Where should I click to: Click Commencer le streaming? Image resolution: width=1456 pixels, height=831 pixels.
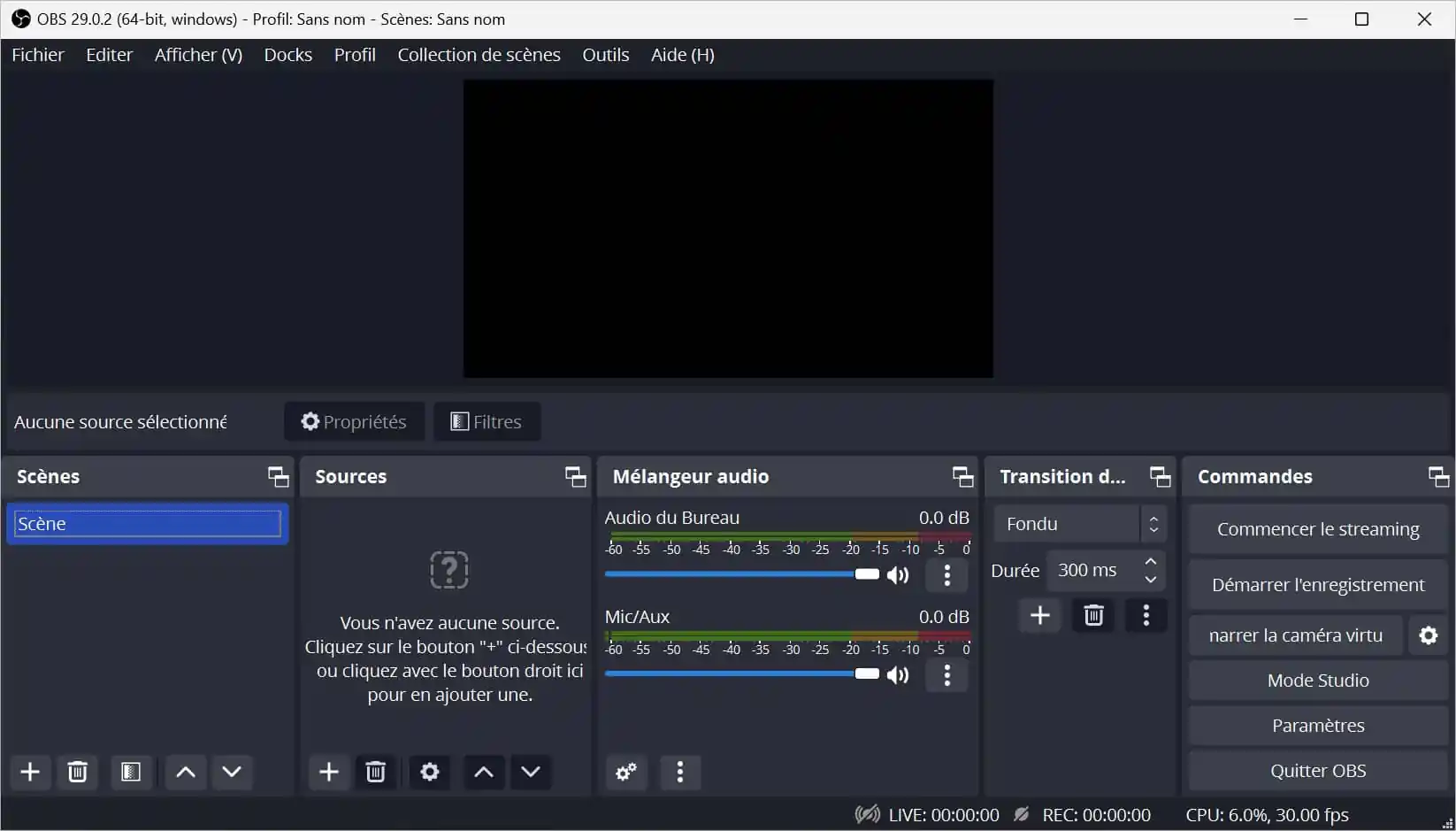click(1318, 529)
